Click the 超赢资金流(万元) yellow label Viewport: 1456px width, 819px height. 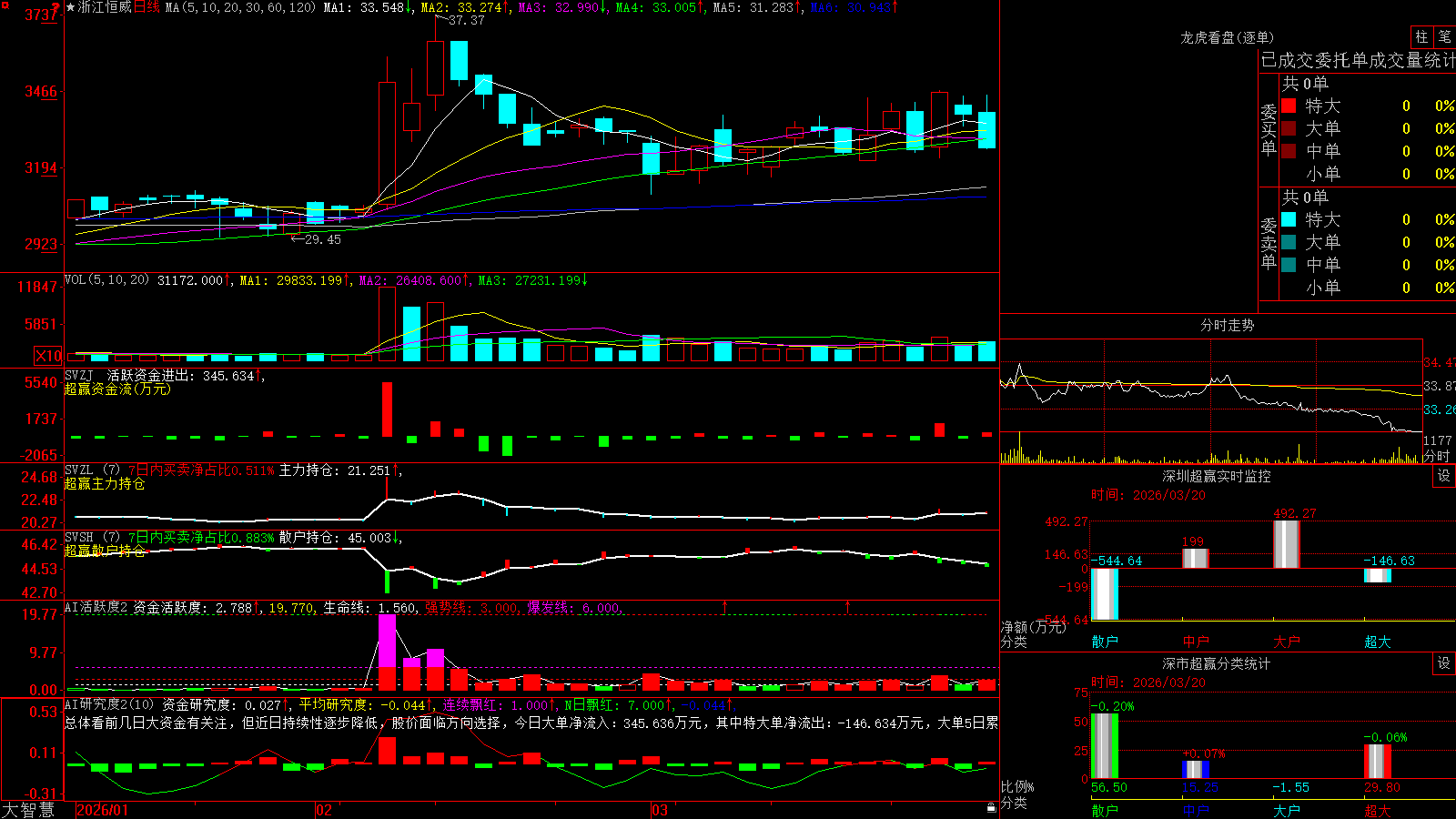(117, 389)
